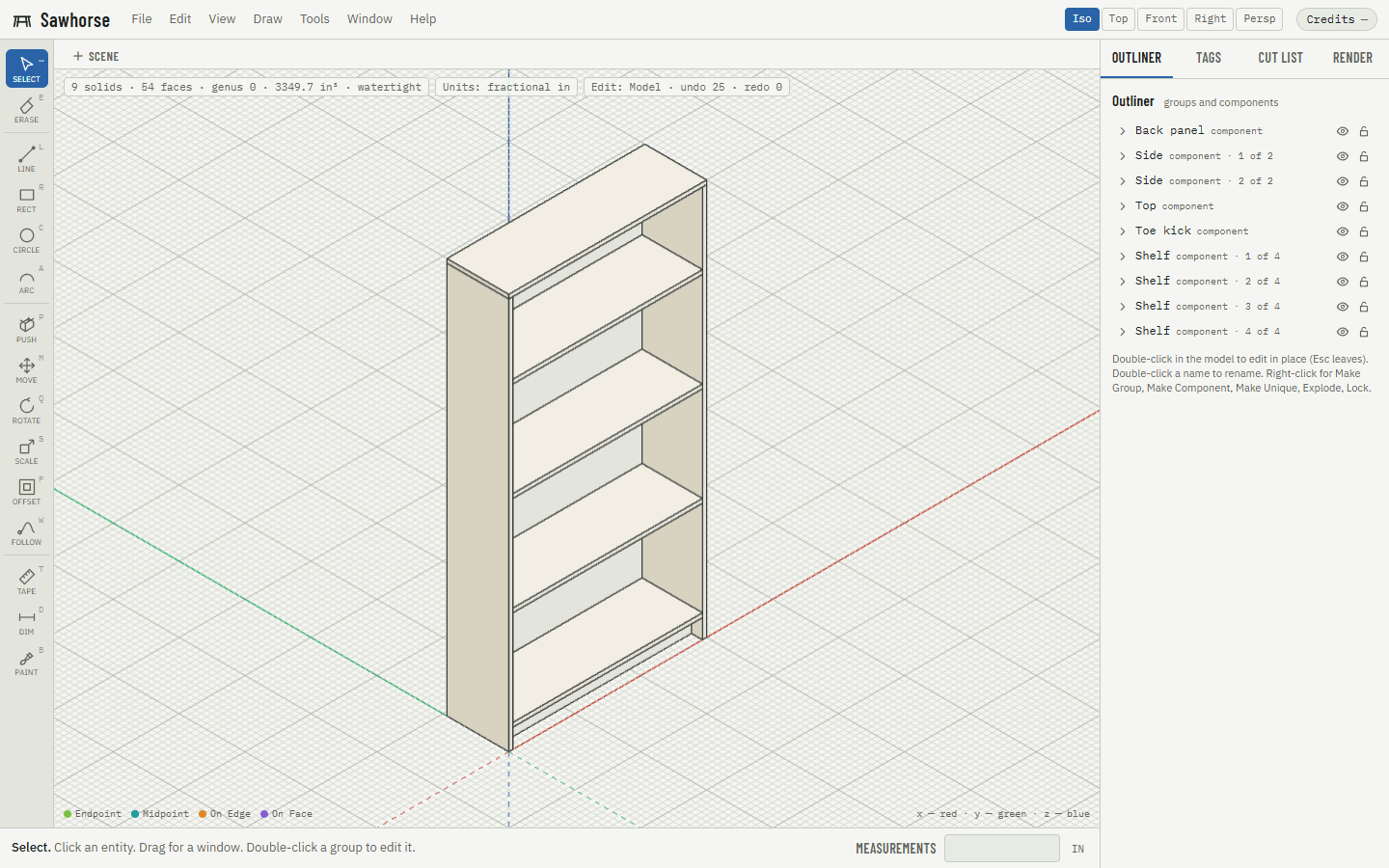Screen dimensions: 1389x868
Task: Choose the Rotate tool
Action: 27,410
